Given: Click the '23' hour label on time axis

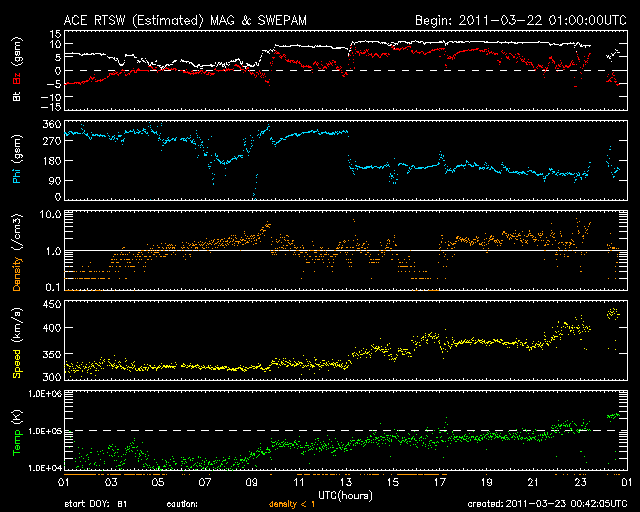Looking at the screenshot, I should 580,483.
